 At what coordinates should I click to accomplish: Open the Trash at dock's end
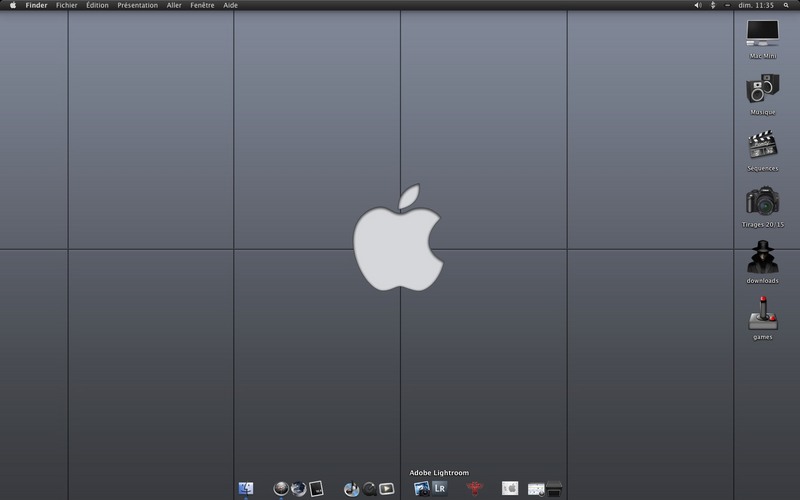[x=554, y=489]
